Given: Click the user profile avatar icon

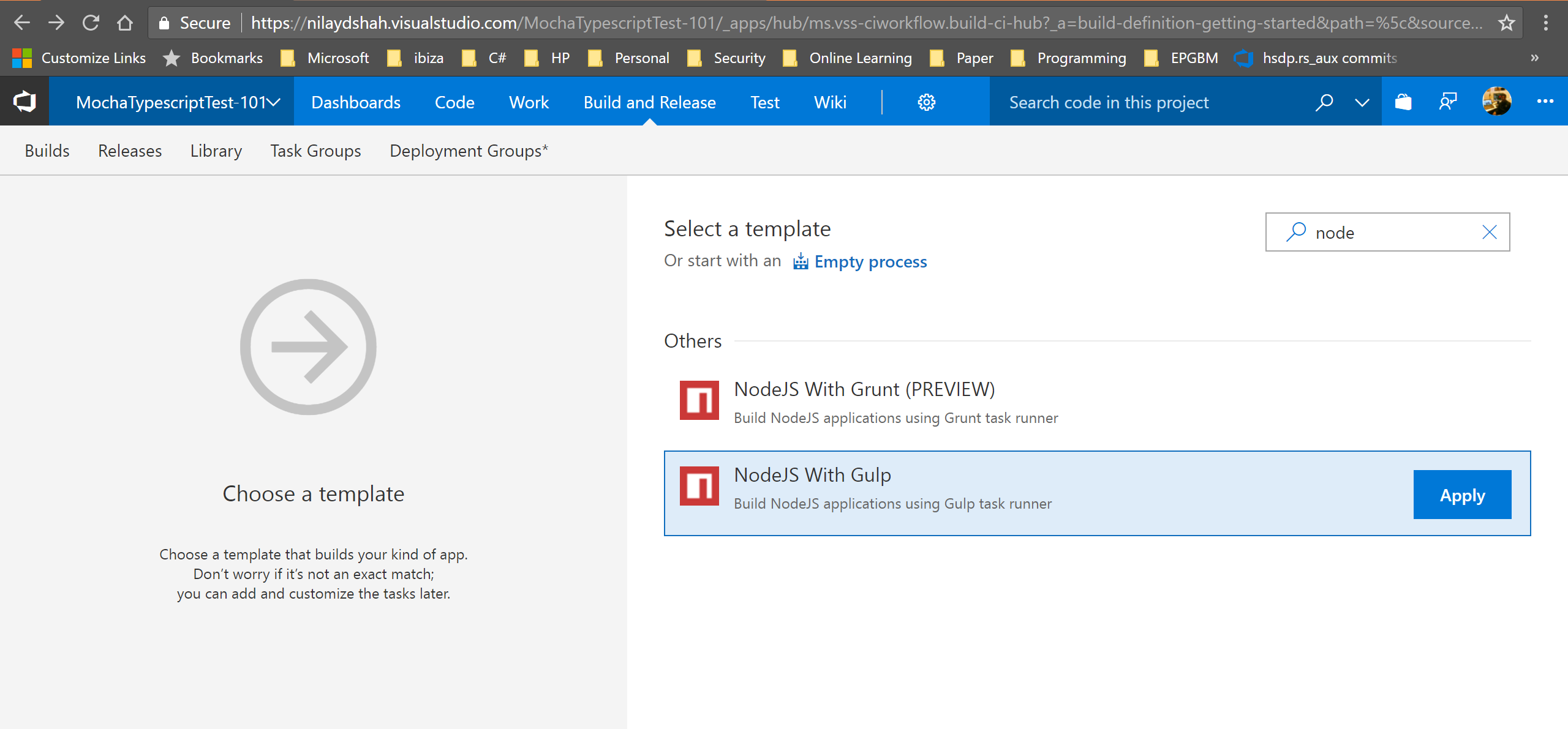Looking at the screenshot, I should click(x=1497, y=102).
